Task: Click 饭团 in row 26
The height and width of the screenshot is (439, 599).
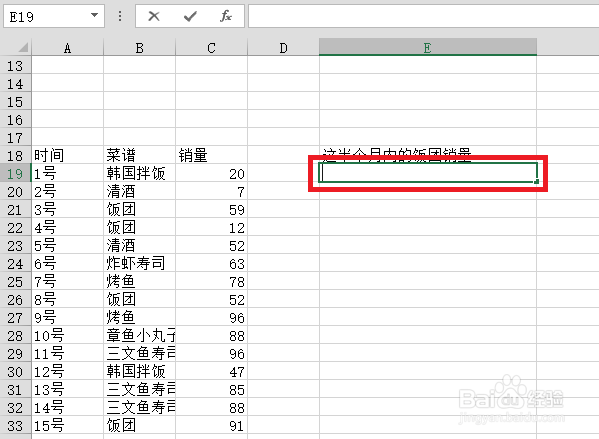Action: pos(139,300)
